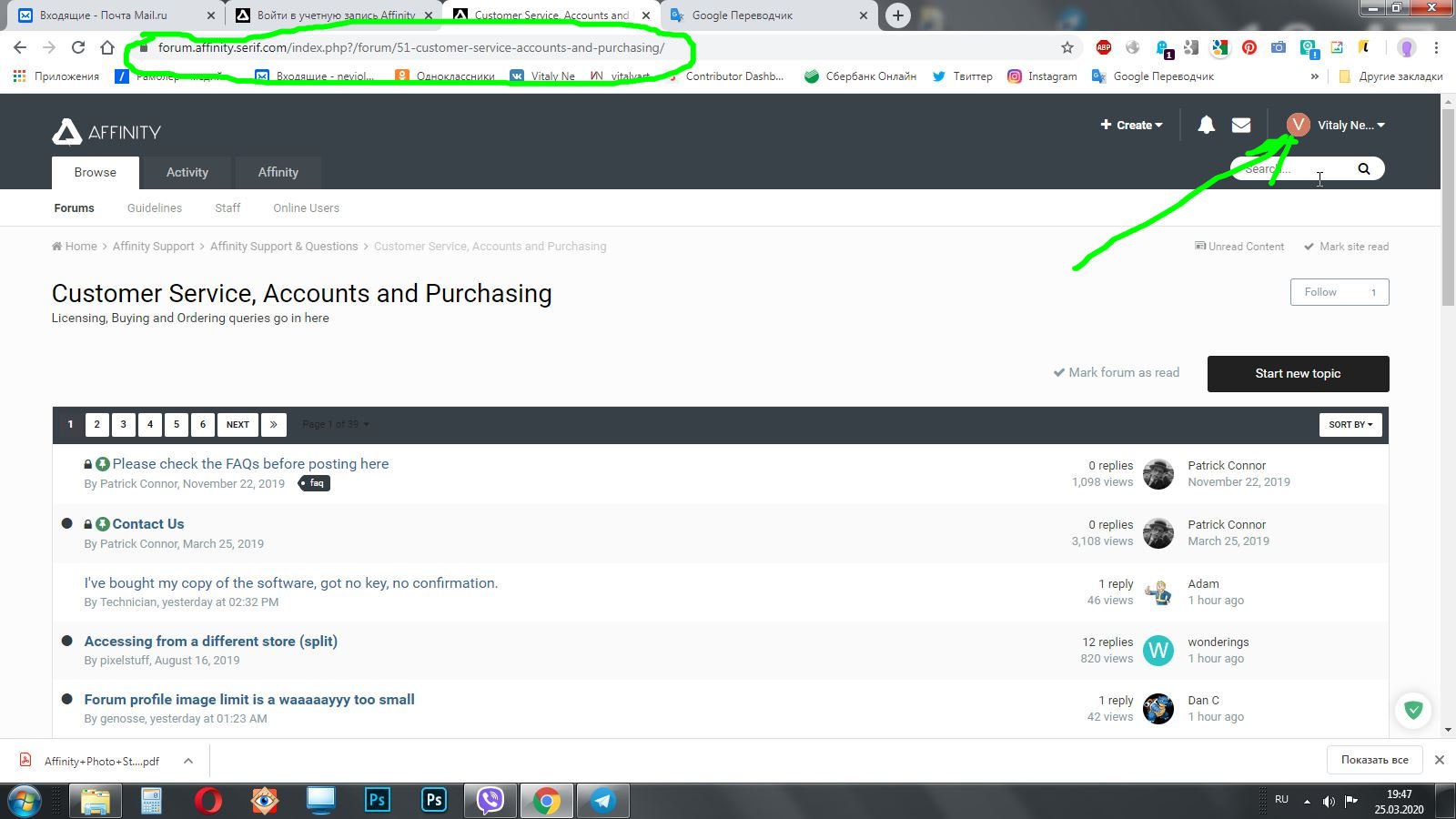Open the browser home page
This screenshot has height=819, width=1456.
107,47
